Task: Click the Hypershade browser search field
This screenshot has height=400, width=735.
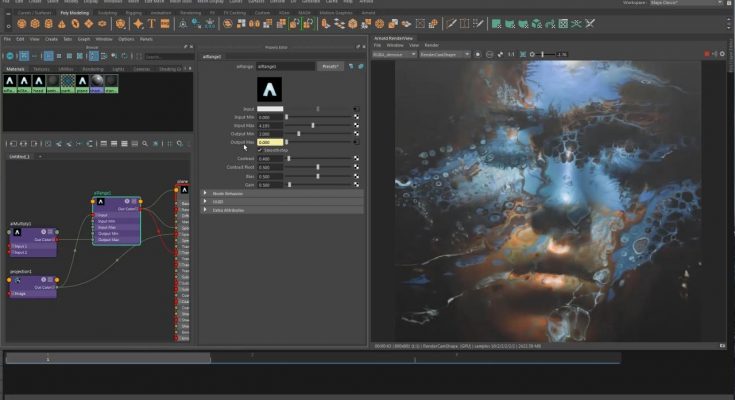Action: pos(169,56)
